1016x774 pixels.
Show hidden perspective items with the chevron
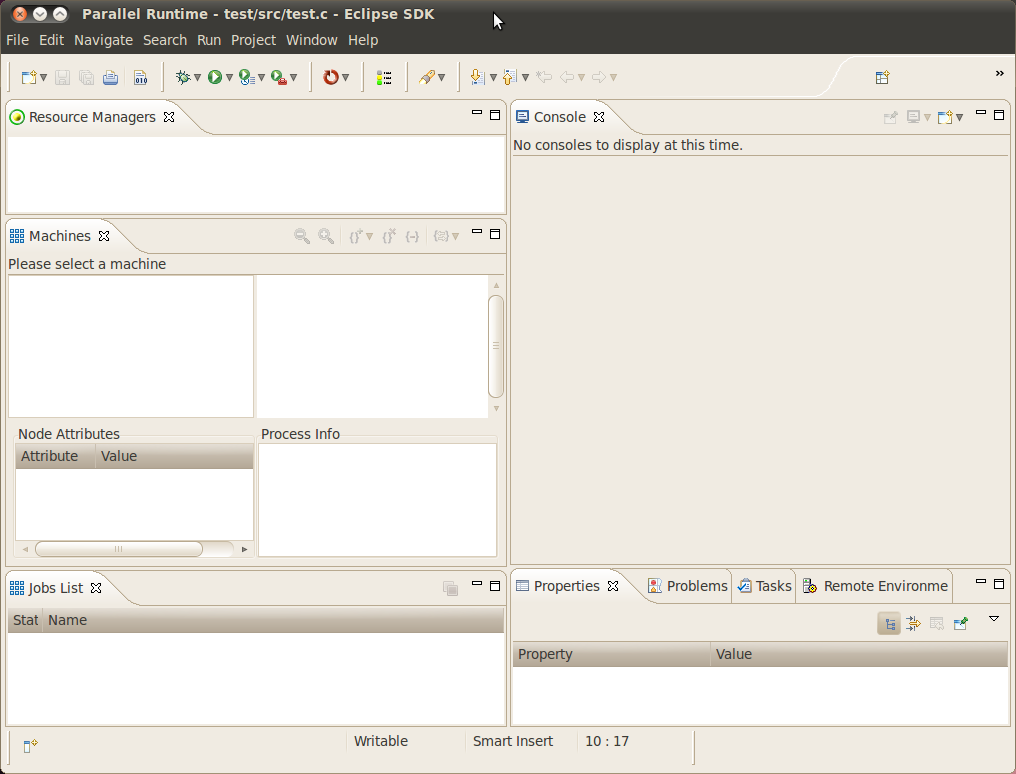pyautogui.click(x=999, y=73)
